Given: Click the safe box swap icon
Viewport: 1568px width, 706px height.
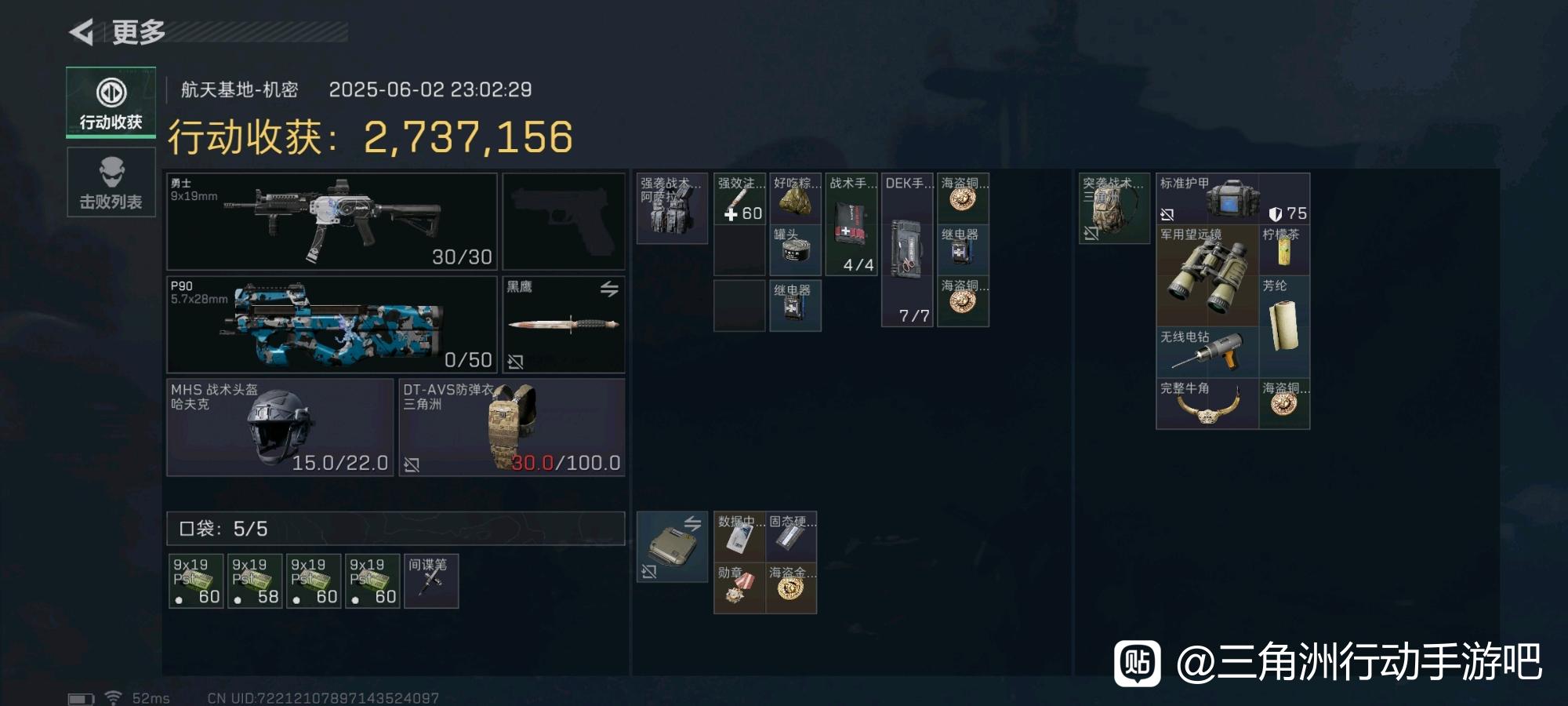Looking at the screenshot, I should (692, 523).
